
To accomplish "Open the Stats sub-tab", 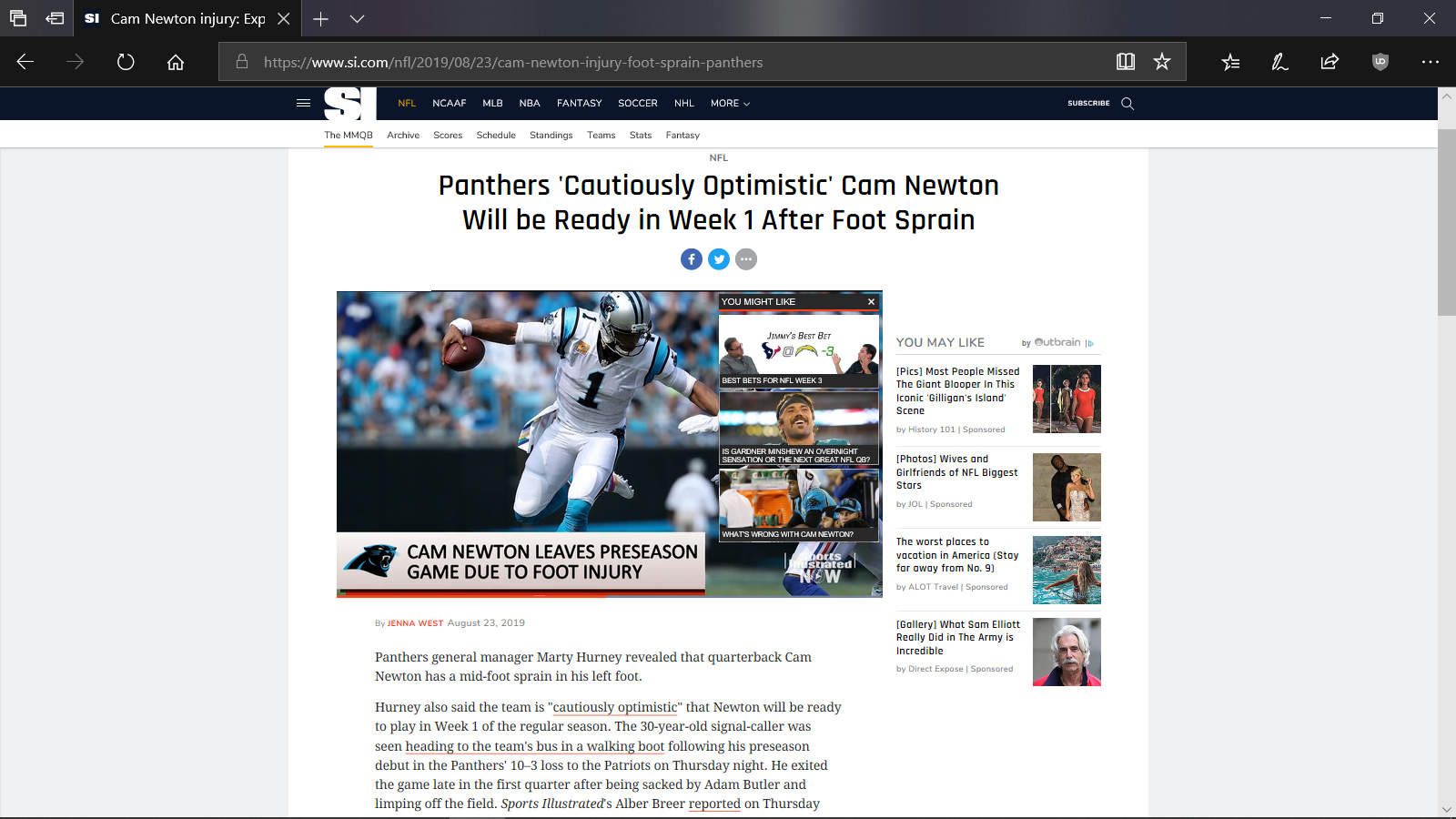I will [641, 135].
